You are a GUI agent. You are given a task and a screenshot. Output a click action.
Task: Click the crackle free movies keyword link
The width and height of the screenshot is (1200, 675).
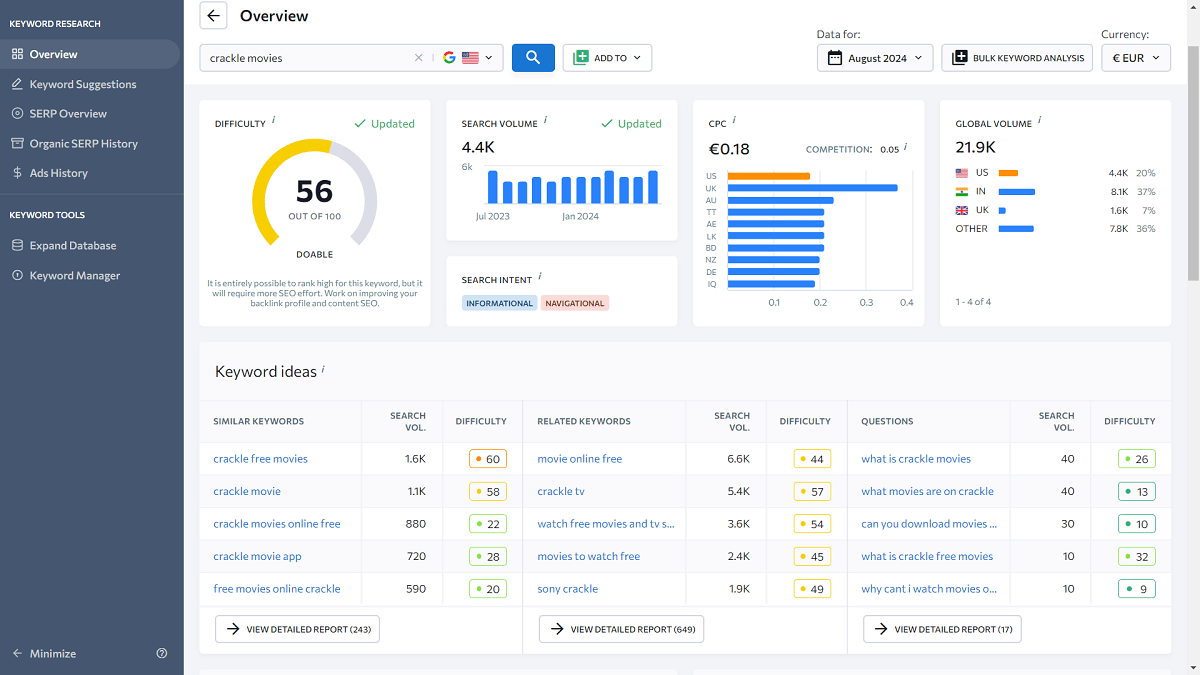click(x=262, y=458)
